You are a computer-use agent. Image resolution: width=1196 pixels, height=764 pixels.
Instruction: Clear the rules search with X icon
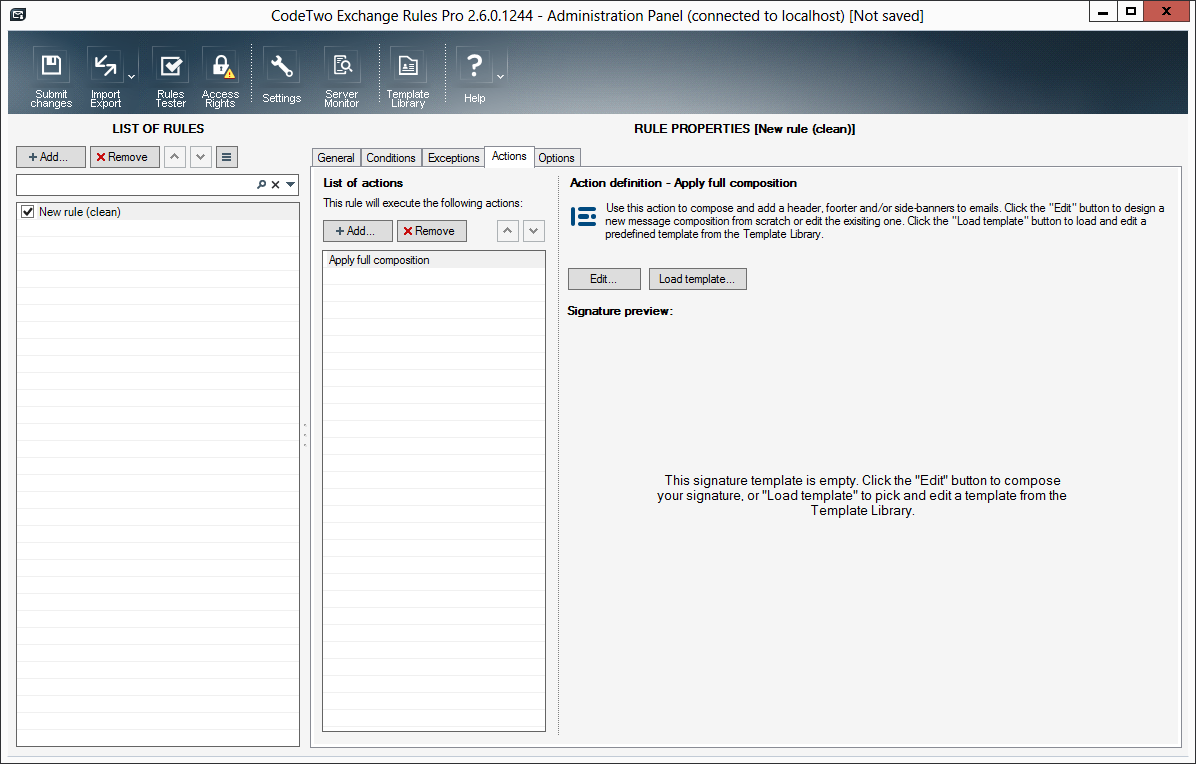(276, 185)
